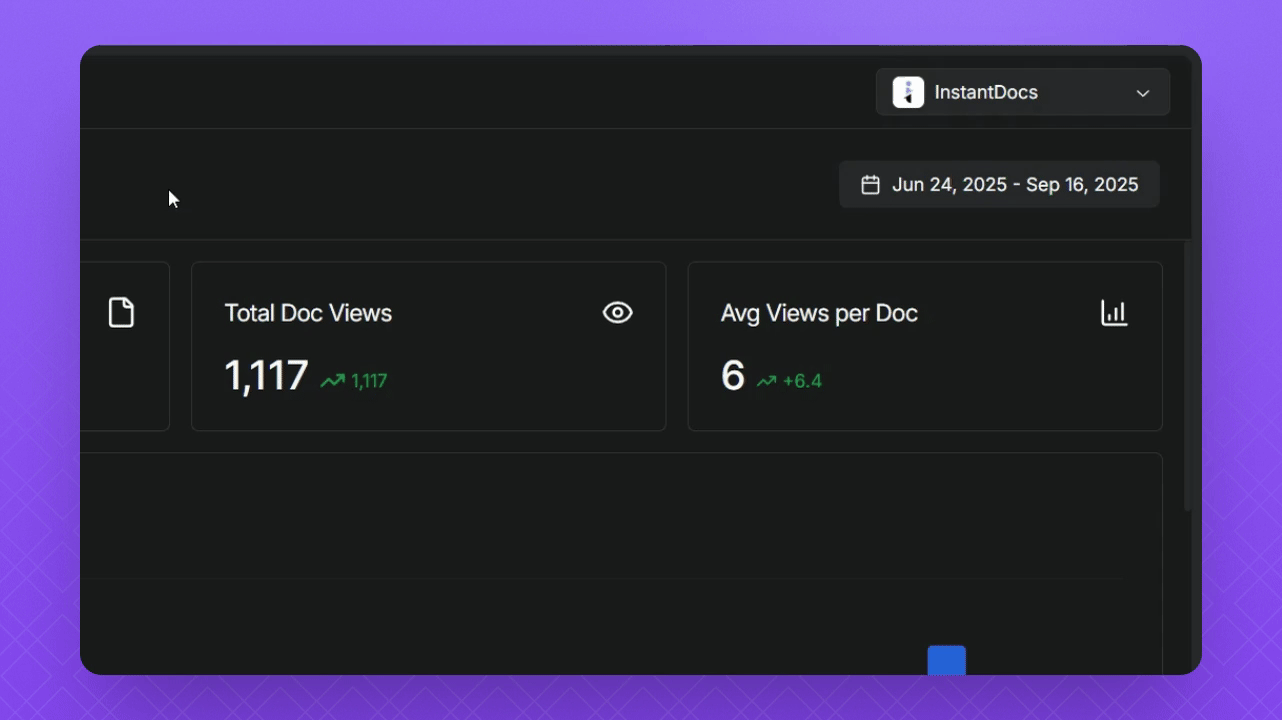Click green trend arrow beside 1,117
This screenshot has width=1282, height=720.
click(x=332, y=380)
